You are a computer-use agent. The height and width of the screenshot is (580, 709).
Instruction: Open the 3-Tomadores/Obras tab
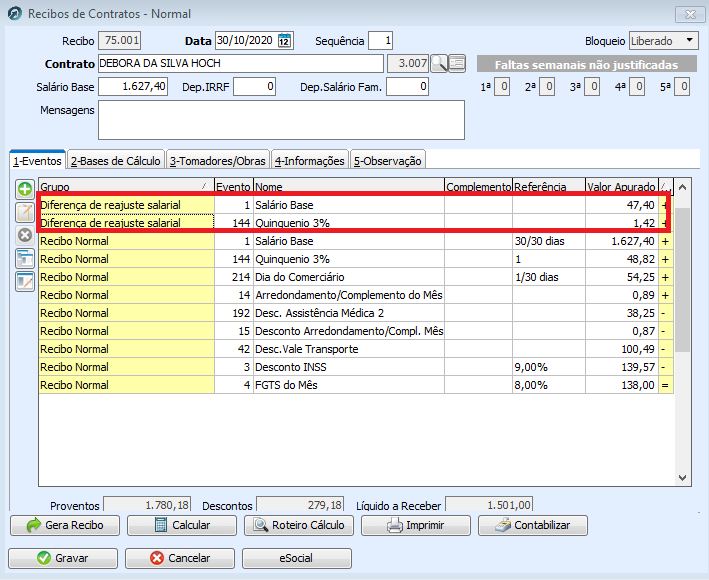(x=217, y=161)
